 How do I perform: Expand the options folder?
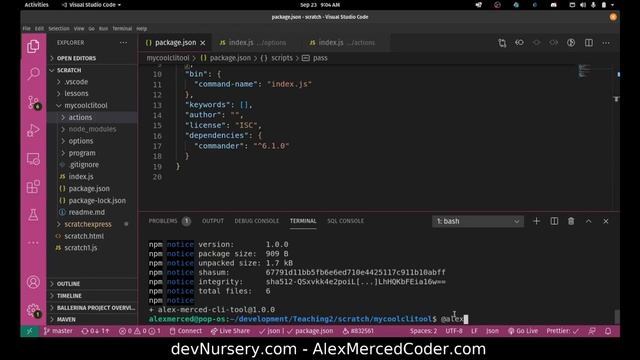point(81,141)
